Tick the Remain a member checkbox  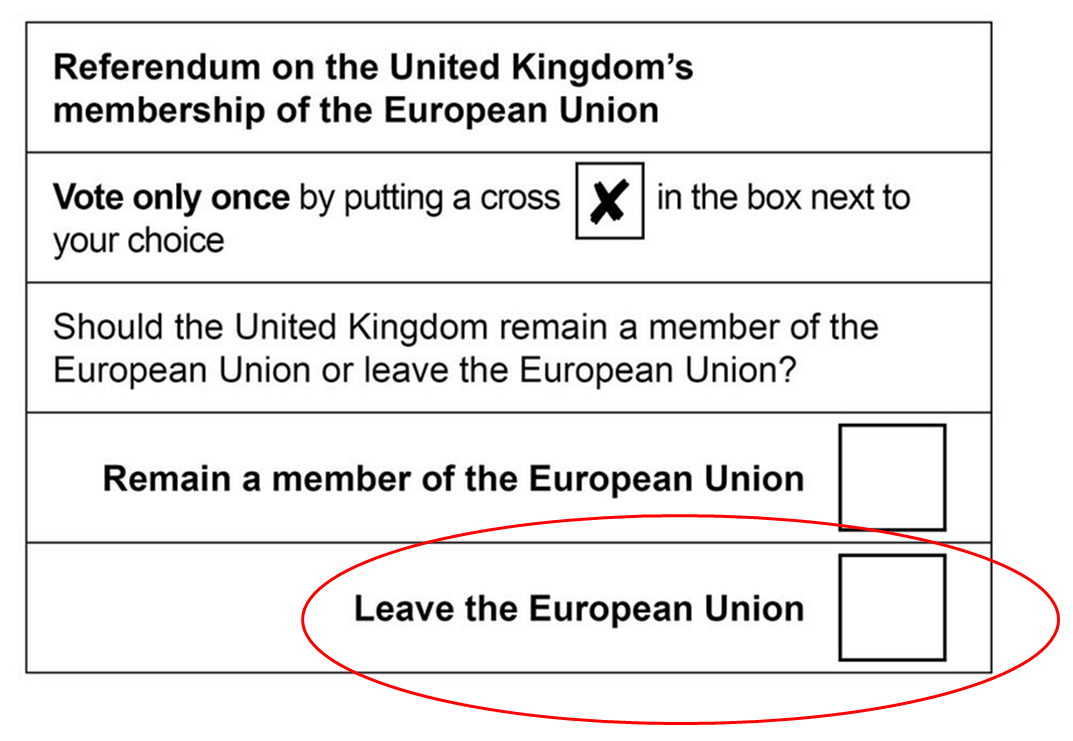click(891, 477)
